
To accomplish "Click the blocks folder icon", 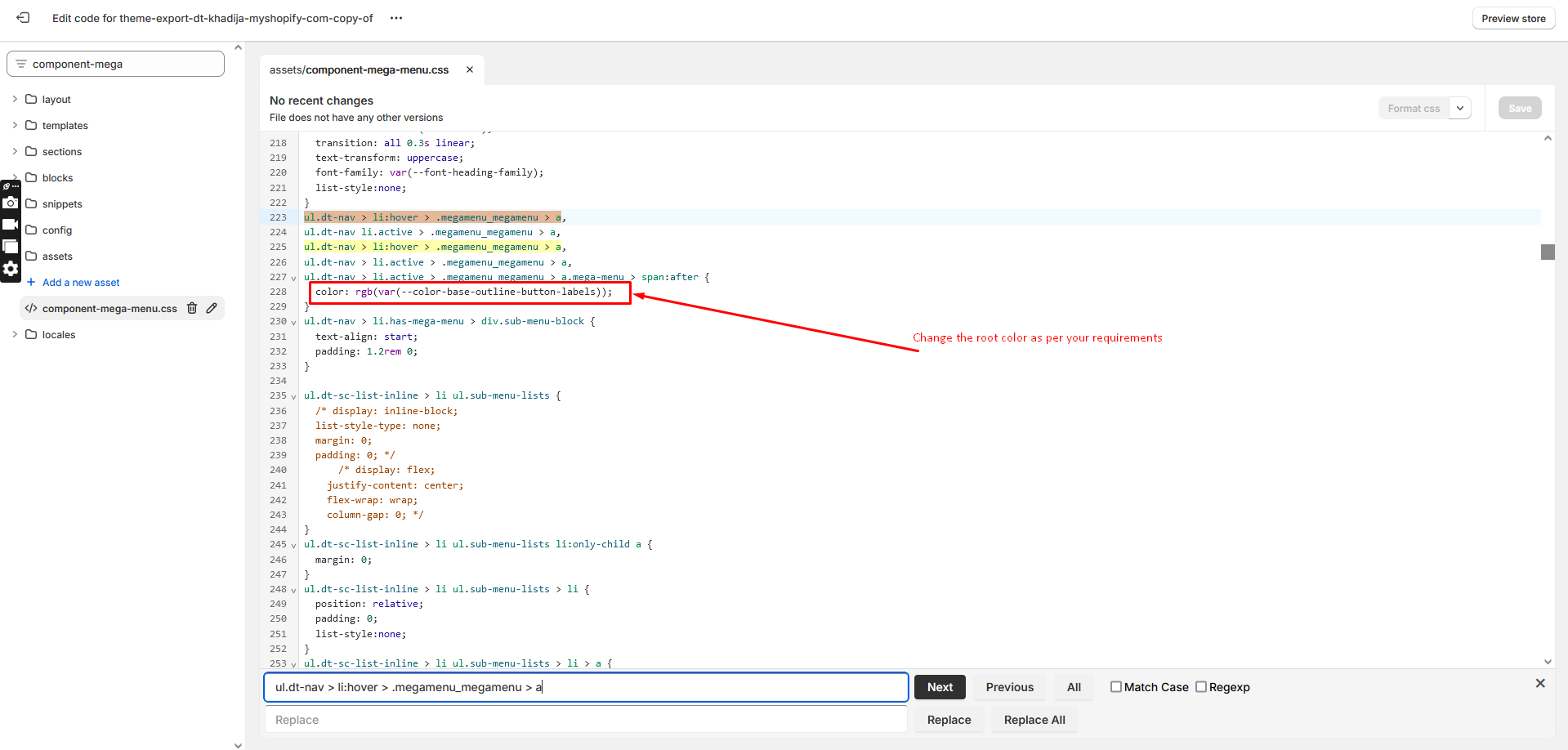I will point(31,177).
